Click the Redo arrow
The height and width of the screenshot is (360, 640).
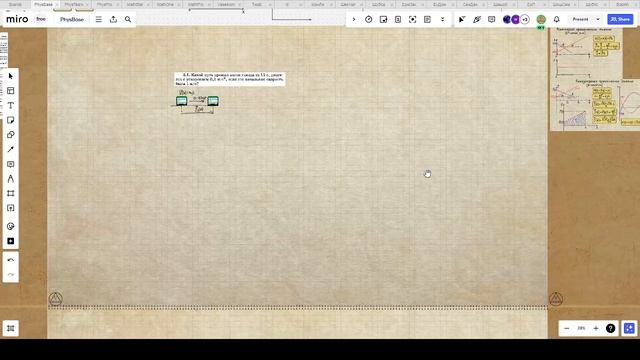coord(11,274)
